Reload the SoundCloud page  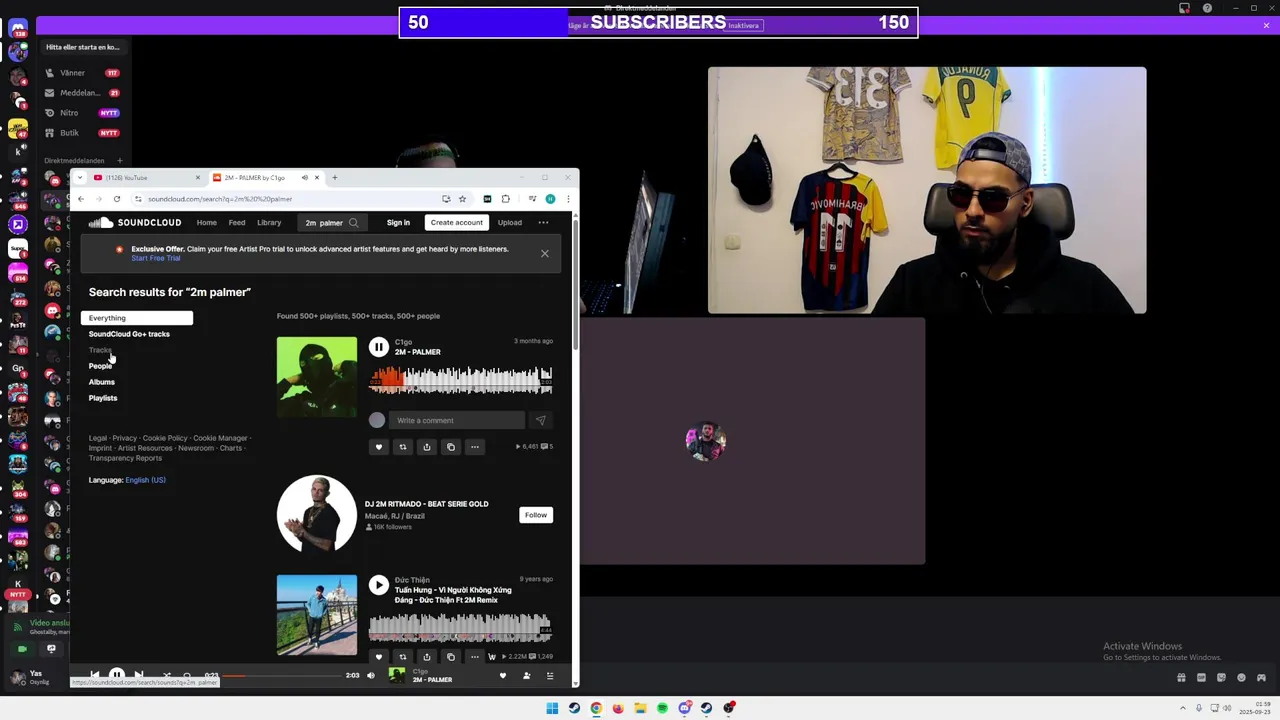[116, 199]
